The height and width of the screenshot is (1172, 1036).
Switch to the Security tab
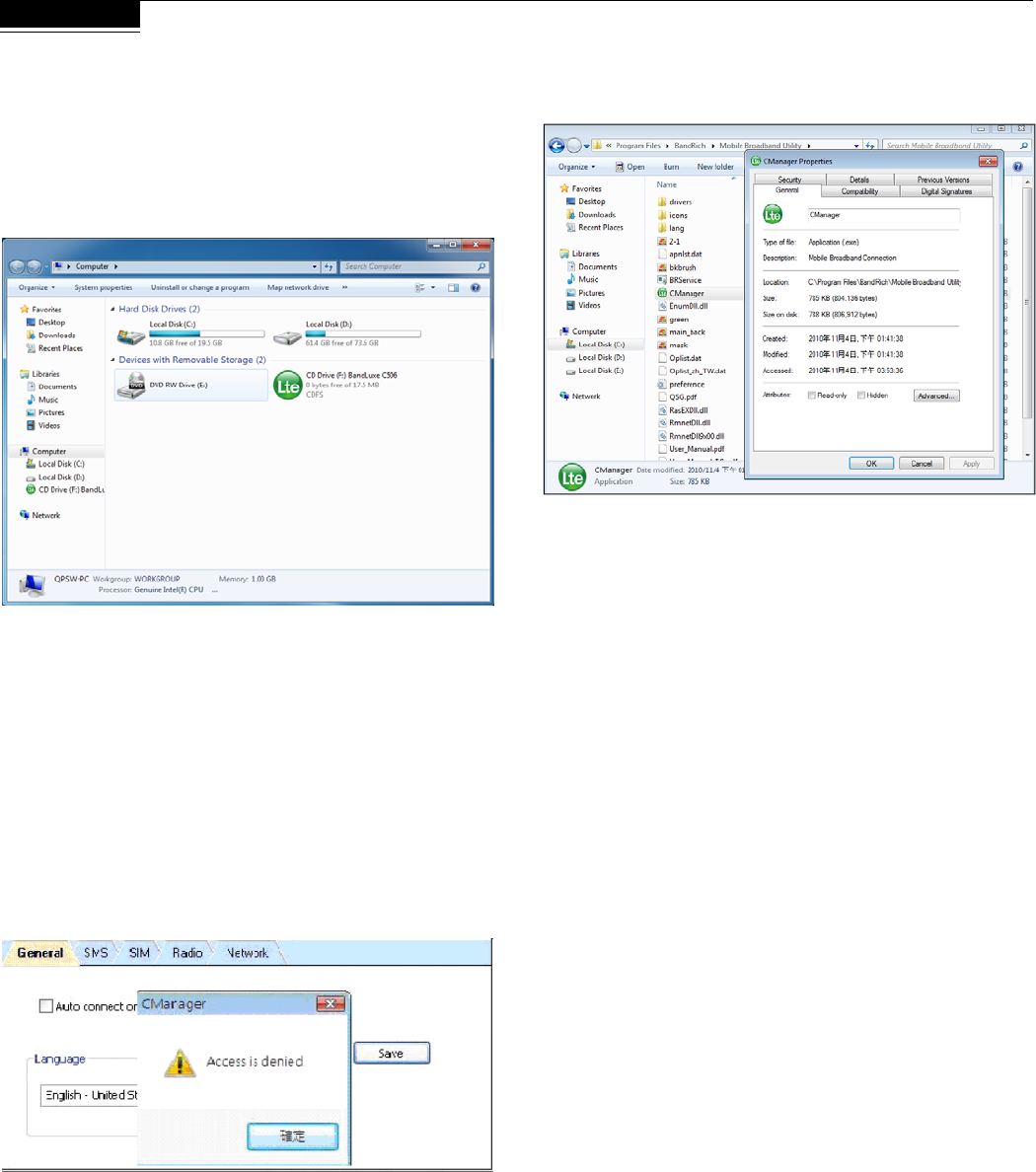[789, 180]
